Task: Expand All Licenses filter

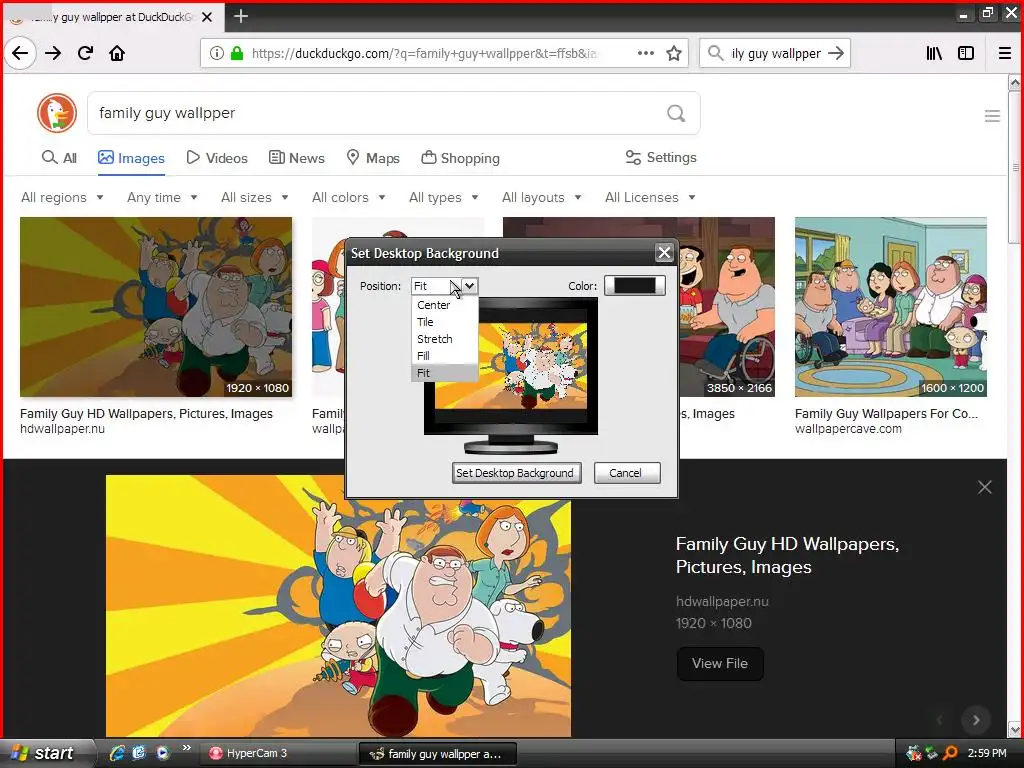Action: click(650, 197)
